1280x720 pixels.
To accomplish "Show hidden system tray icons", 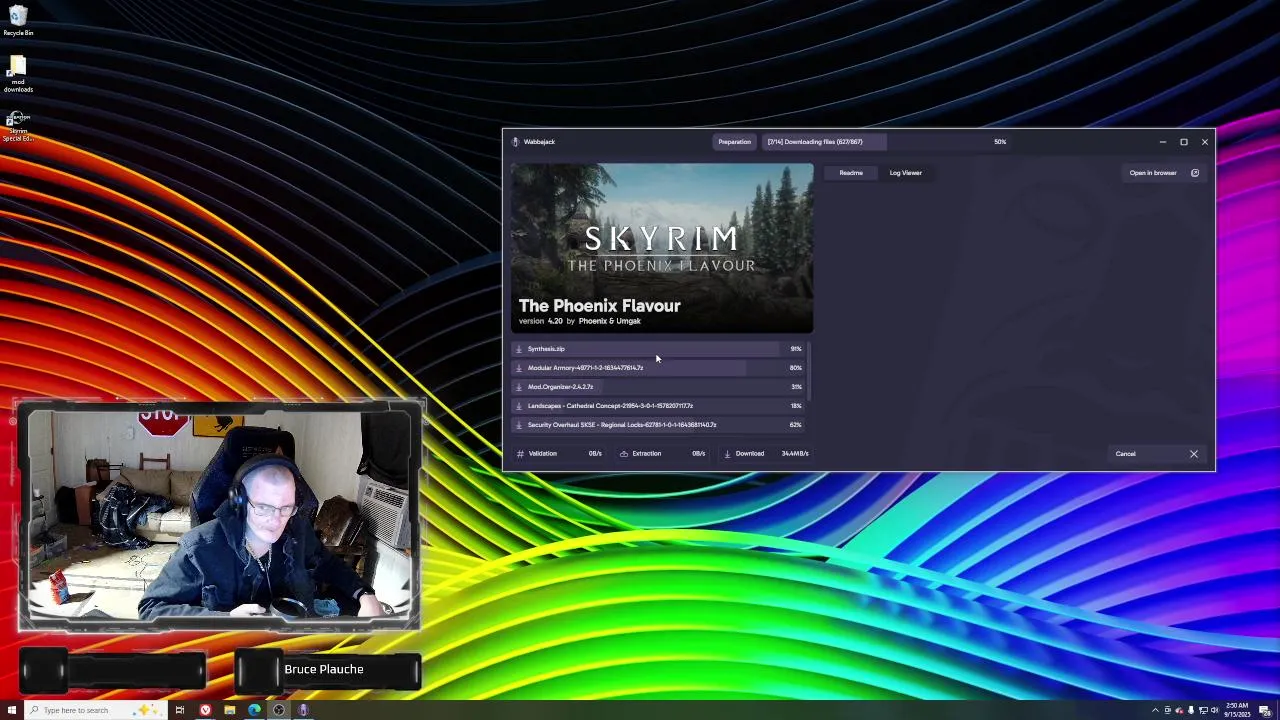I will point(1155,710).
